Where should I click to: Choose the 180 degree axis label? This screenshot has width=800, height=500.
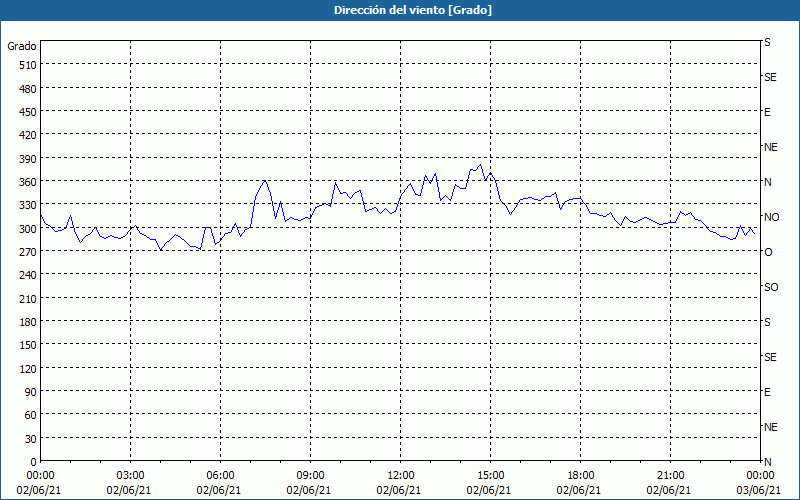[29, 322]
